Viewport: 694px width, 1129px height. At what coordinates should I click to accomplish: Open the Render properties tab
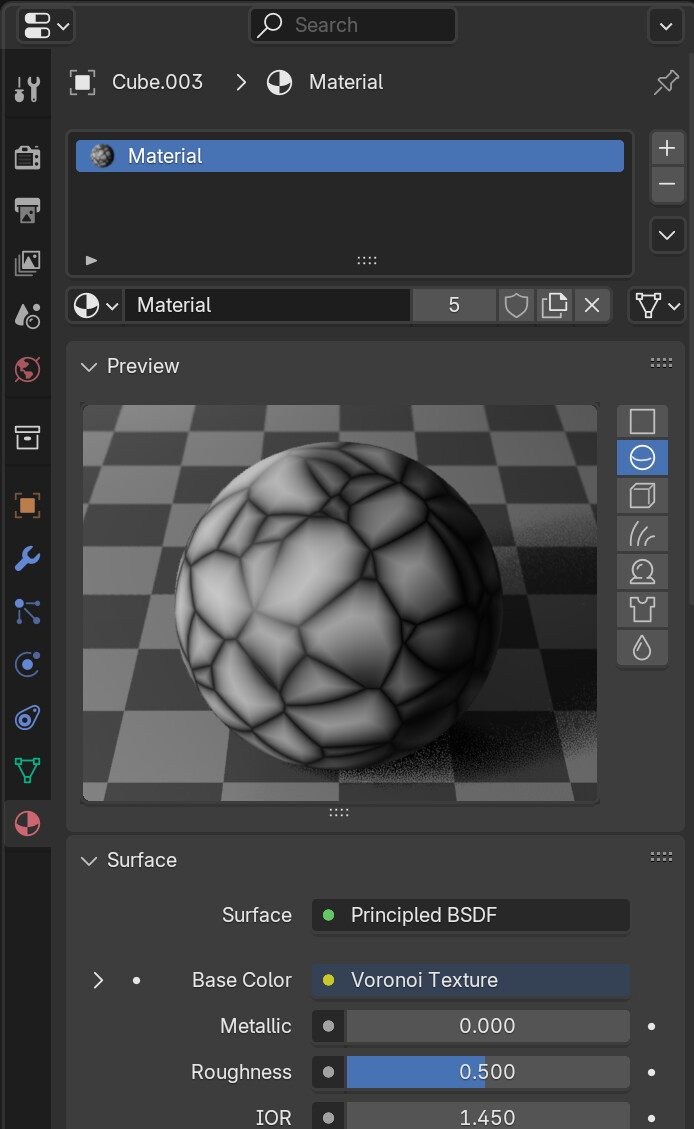[27, 157]
